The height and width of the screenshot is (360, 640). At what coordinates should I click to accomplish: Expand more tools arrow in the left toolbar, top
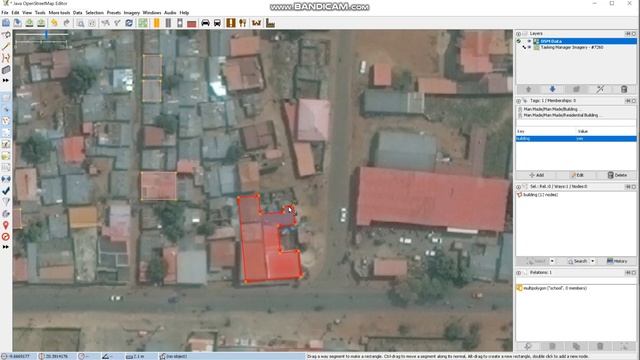coord(6,80)
